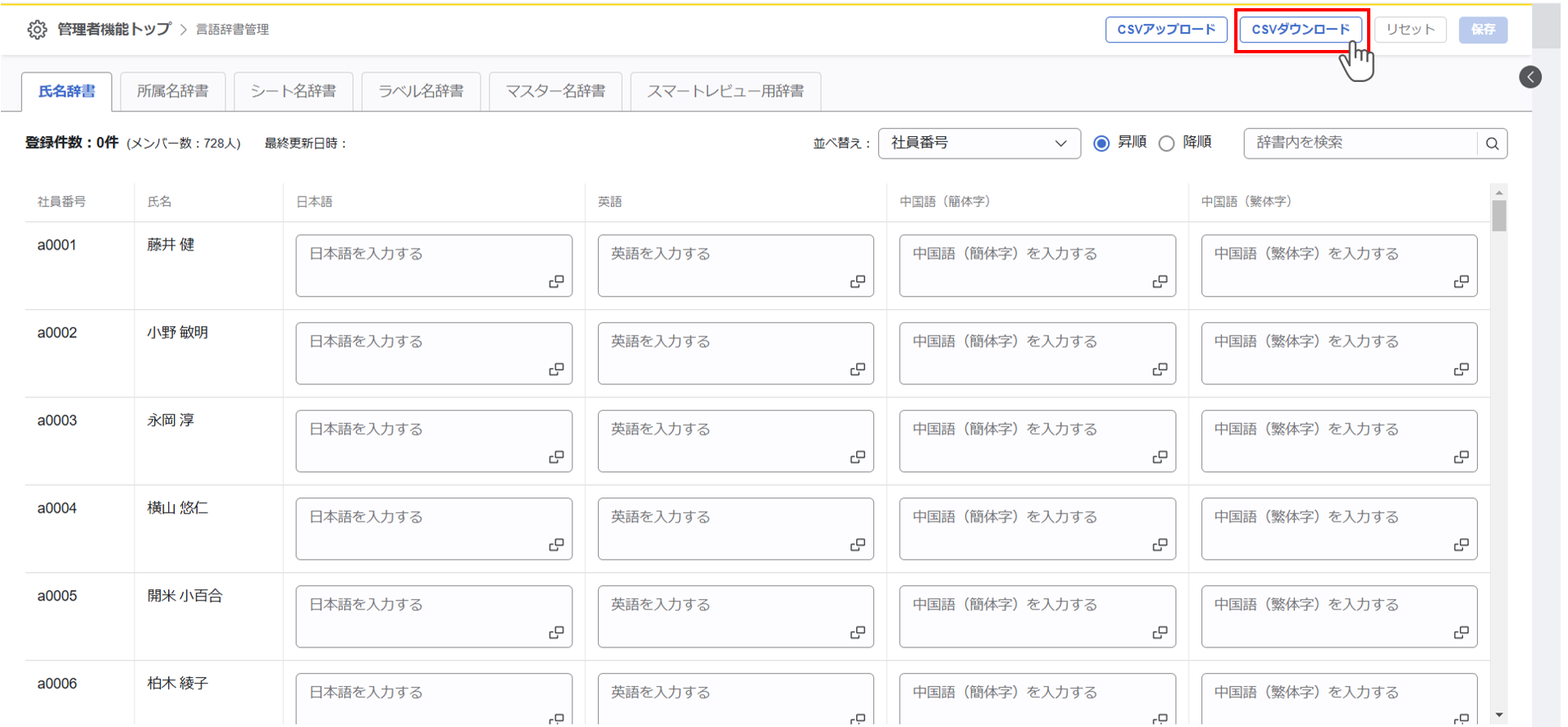
Task: Click the table vertical scrollbar thumb
Action: (1499, 216)
